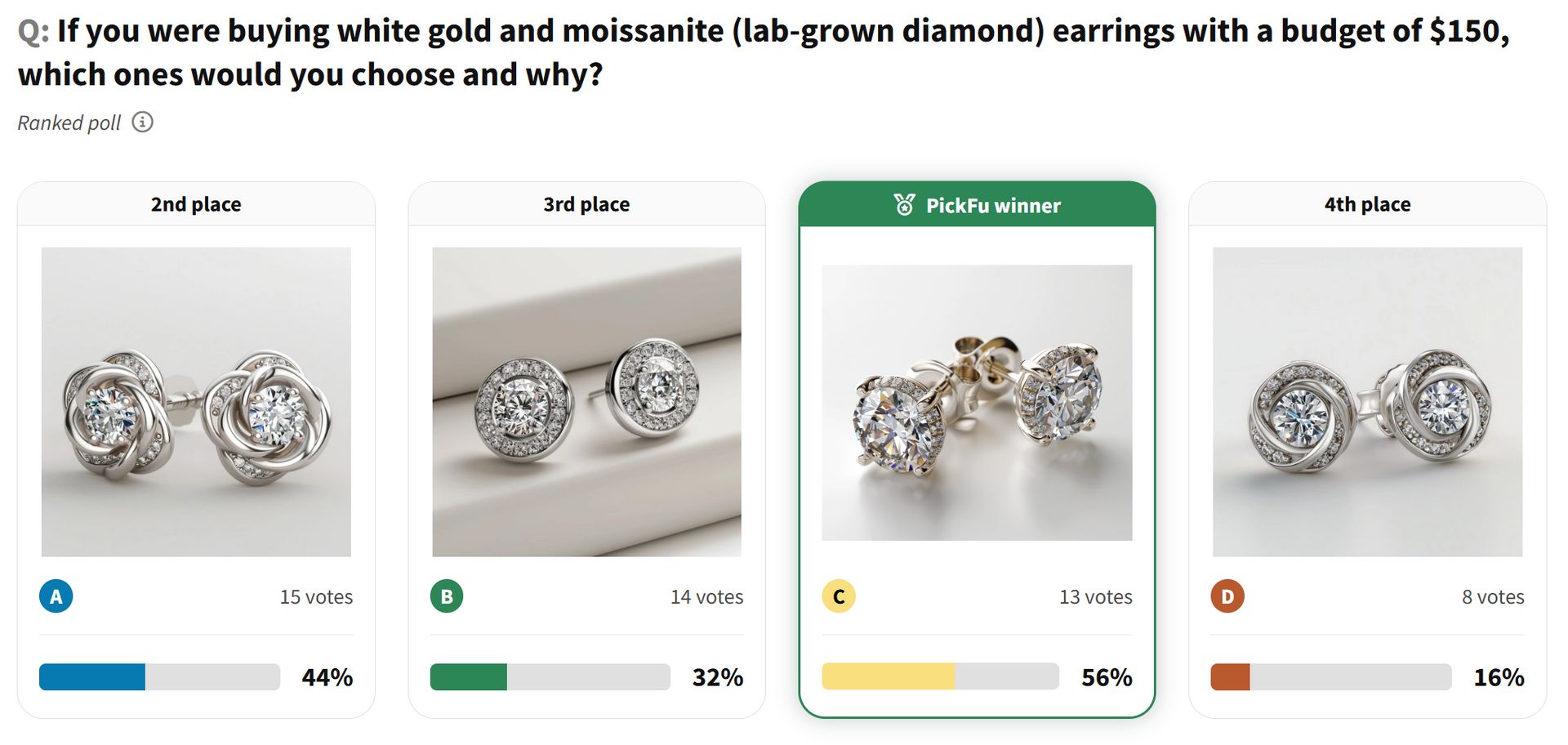This screenshot has height=745, width=1568.
Task: Click the 15 votes label
Action: pos(316,597)
